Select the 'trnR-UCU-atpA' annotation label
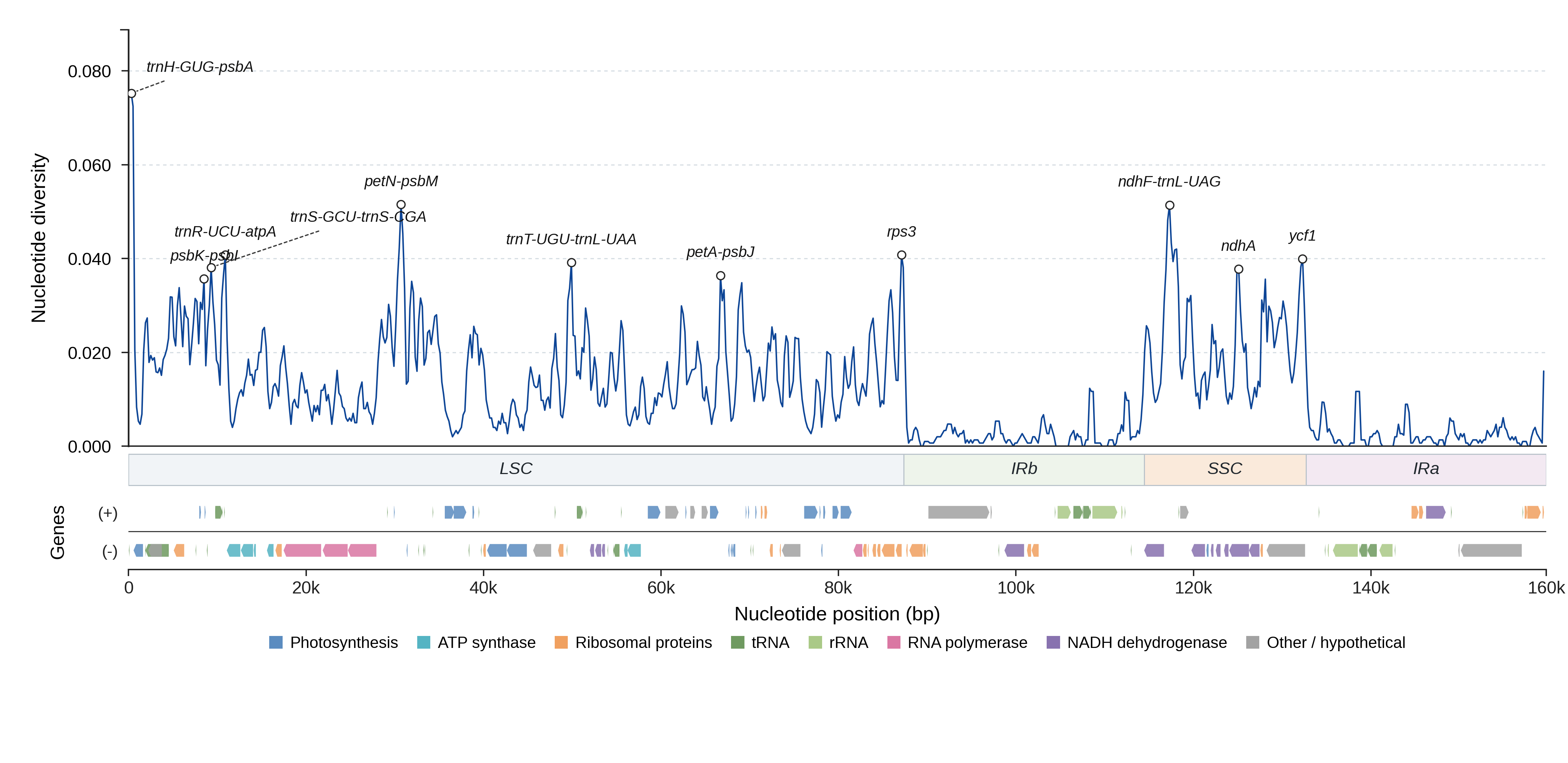This screenshot has width=1568, height=763. tap(225, 232)
